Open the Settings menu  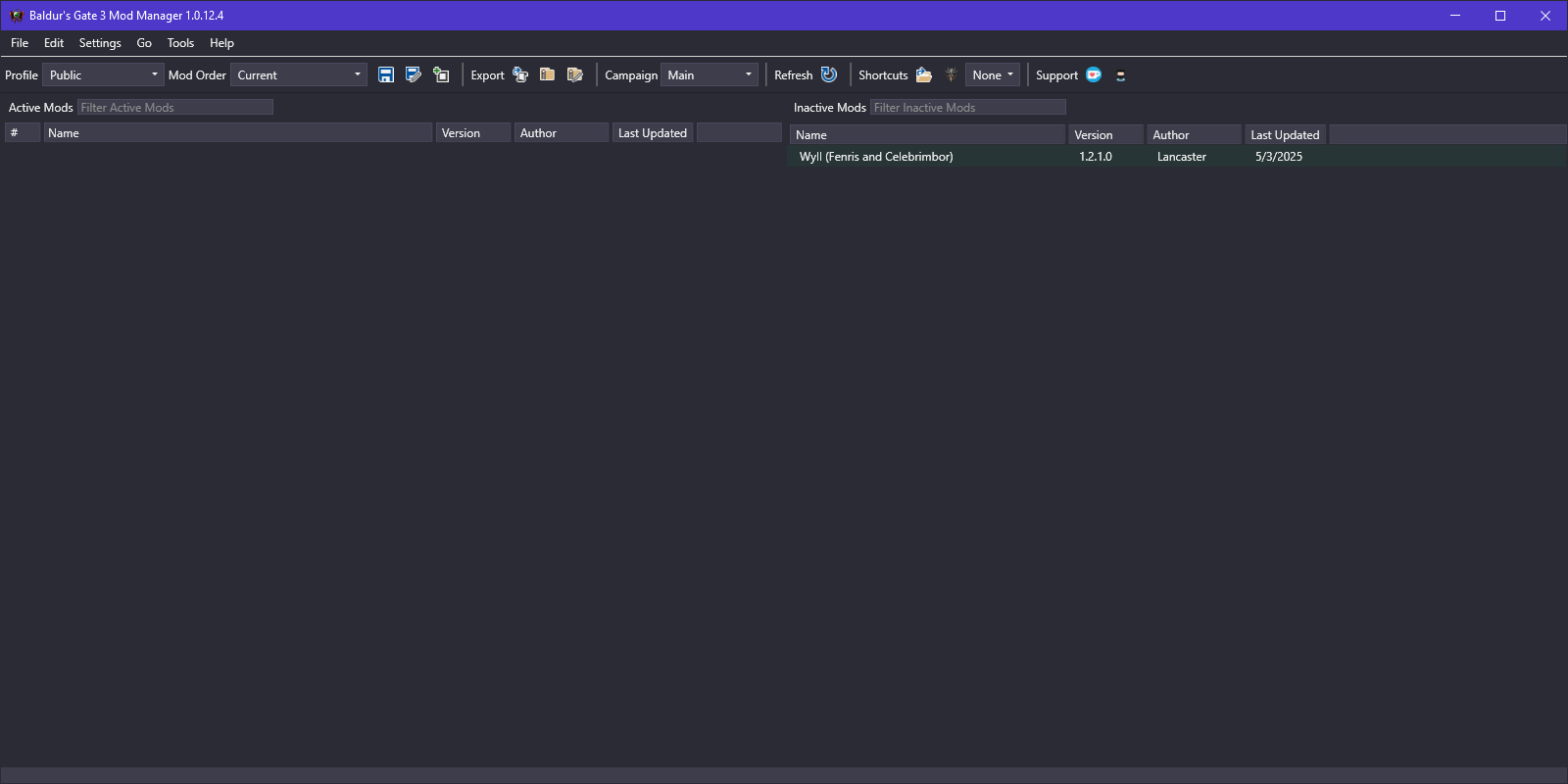100,43
